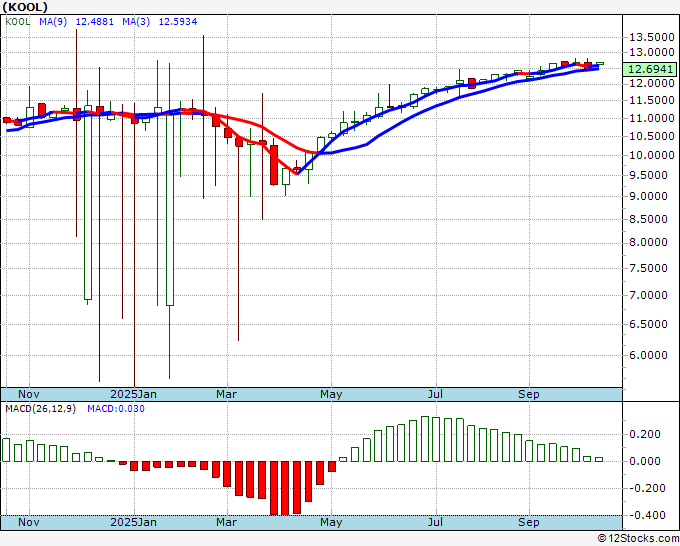Click the 10.0000 price axis label

(651, 155)
